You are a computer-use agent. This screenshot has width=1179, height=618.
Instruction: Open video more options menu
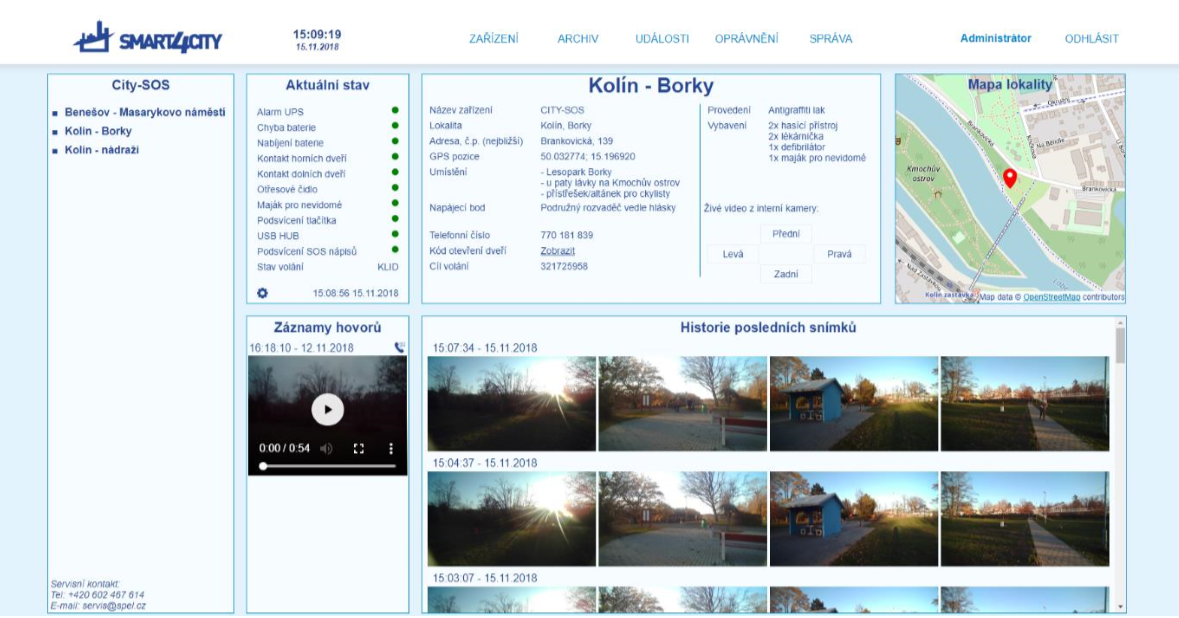point(391,449)
